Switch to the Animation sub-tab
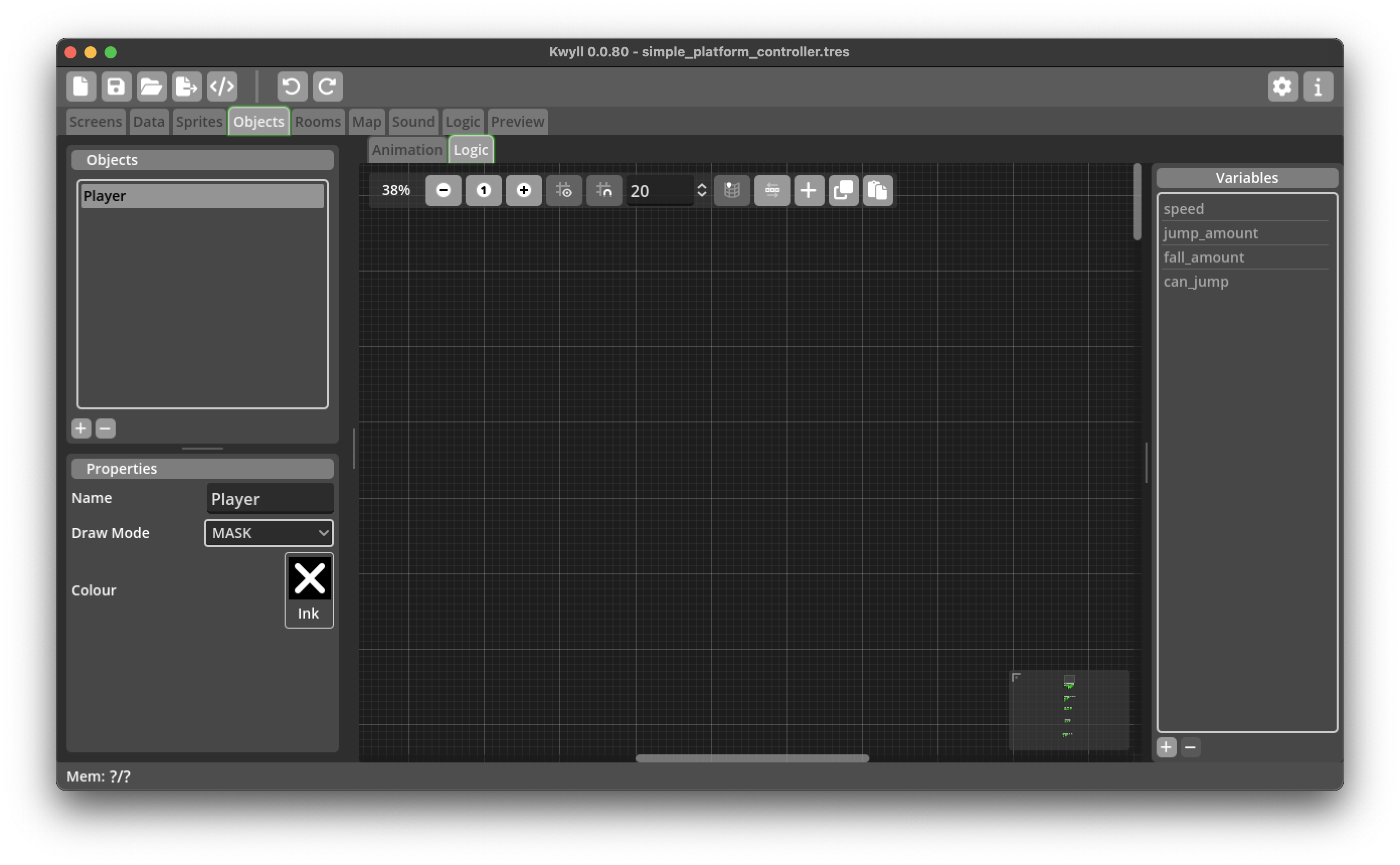The width and height of the screenshot is (1400, 865). (407, 150)
